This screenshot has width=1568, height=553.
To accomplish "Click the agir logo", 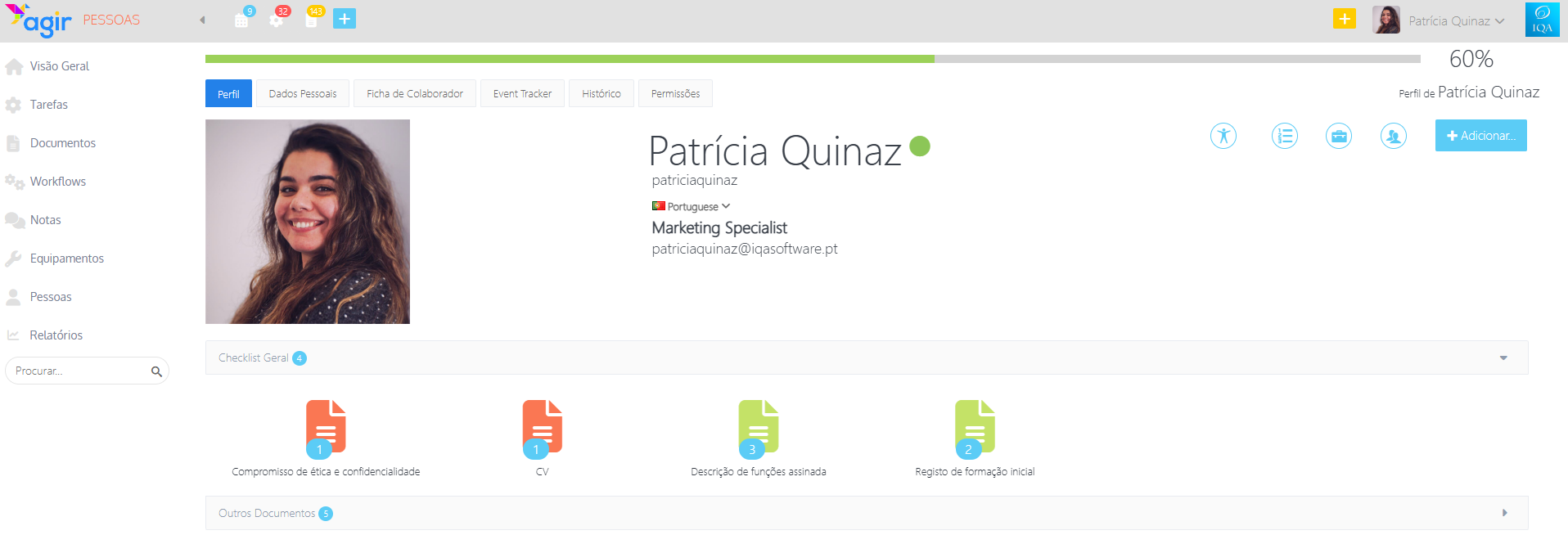I will coord(38,20).
